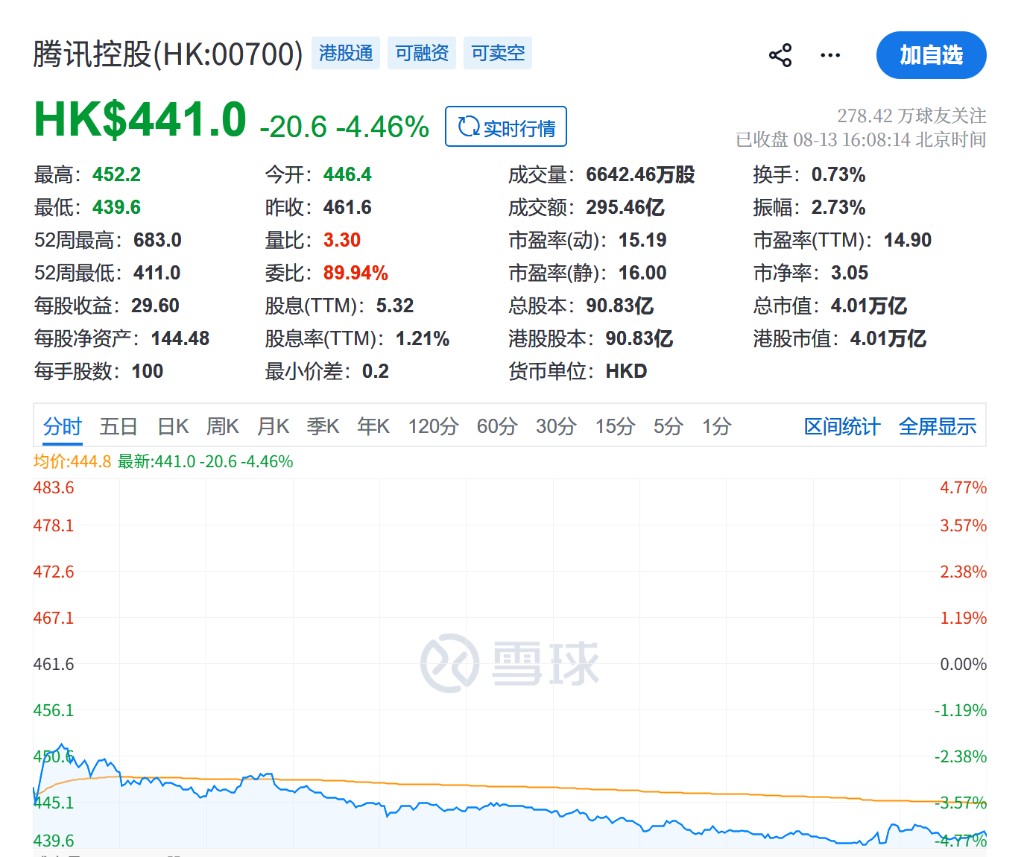The image size is (1024, 857).
Task: Click the 483.6 price axis label
Action: [x=54, y=487]
